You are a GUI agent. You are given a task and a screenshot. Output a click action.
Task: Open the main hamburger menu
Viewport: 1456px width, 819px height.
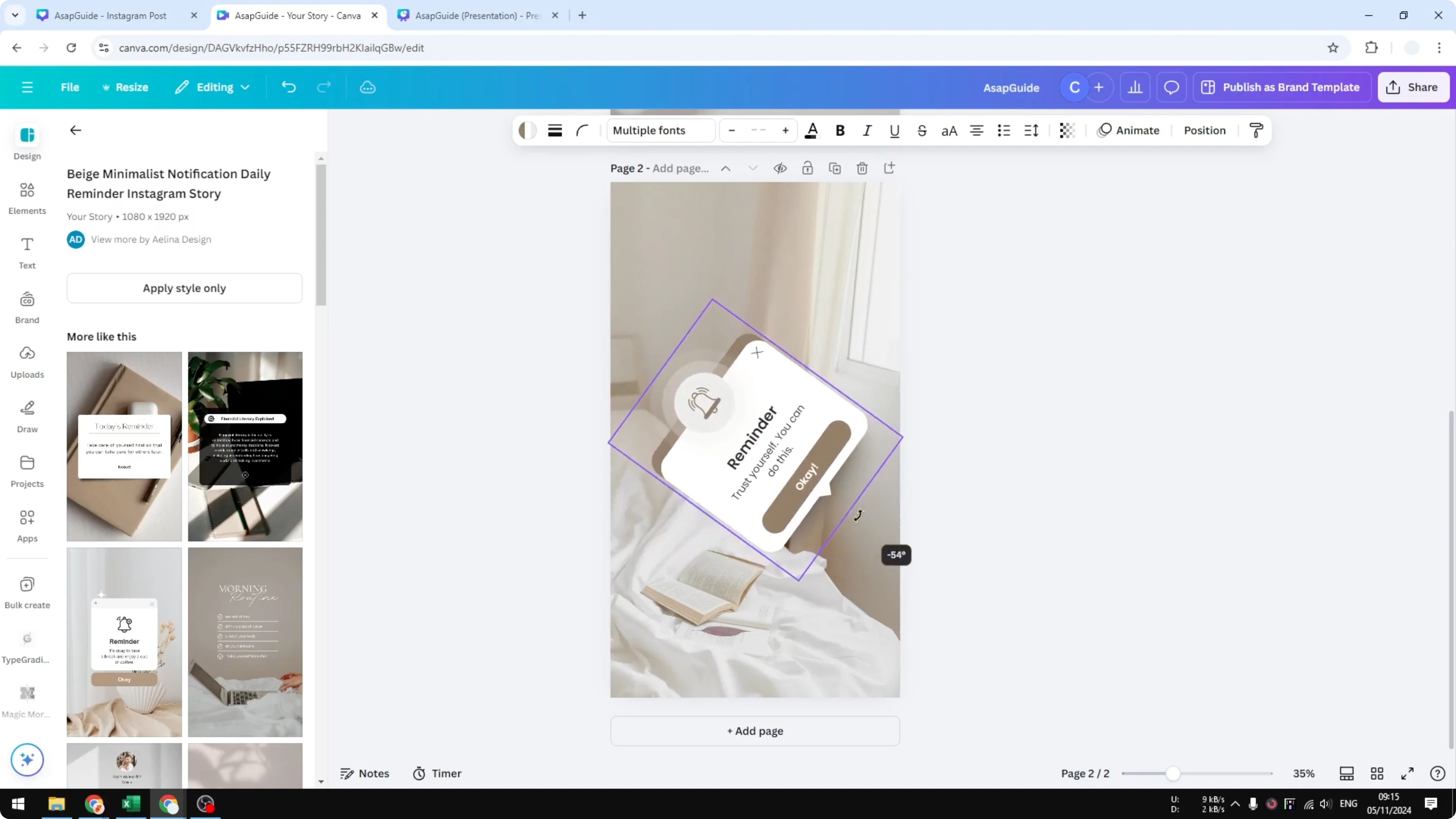tap(27, 87)
